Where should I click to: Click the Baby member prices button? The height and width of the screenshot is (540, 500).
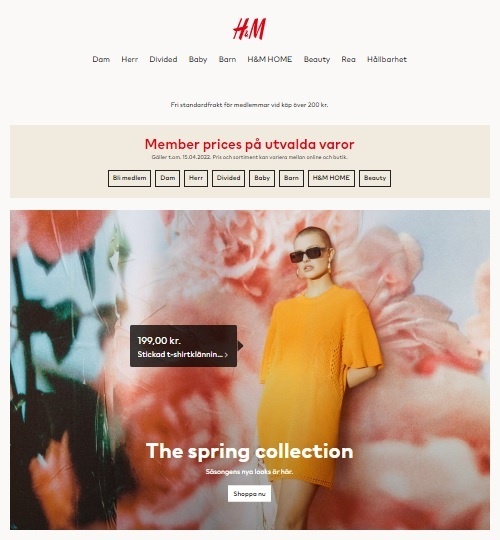(262, 178)
